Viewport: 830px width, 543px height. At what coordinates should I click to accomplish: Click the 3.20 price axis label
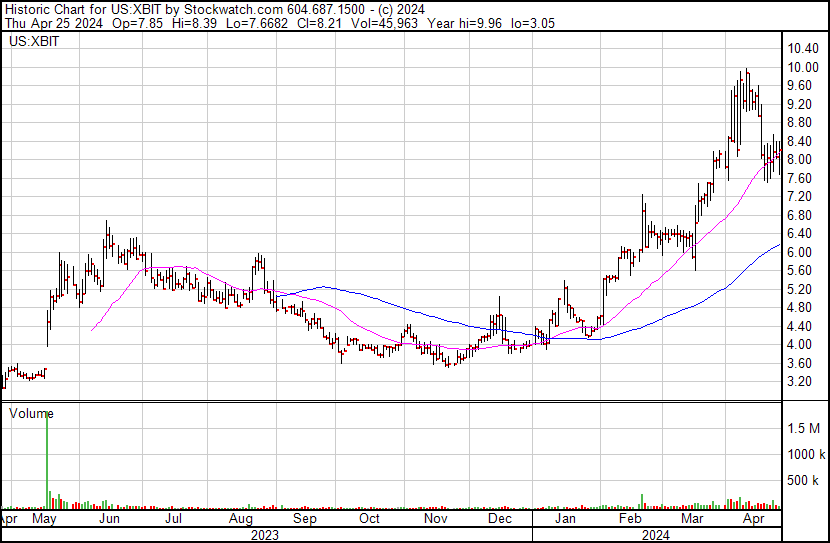(x=800, y=381)
